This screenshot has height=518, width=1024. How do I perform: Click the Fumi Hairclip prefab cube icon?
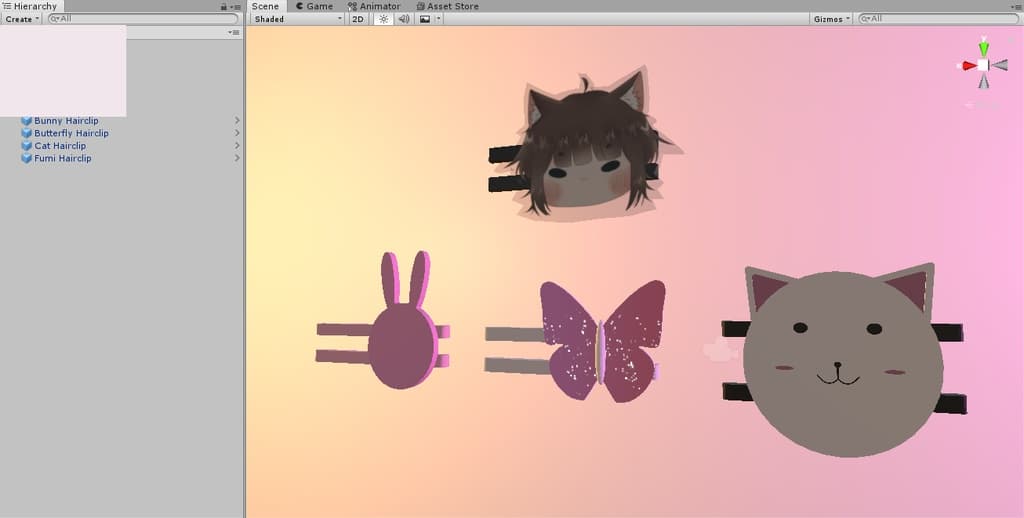[x=27, y=158]
